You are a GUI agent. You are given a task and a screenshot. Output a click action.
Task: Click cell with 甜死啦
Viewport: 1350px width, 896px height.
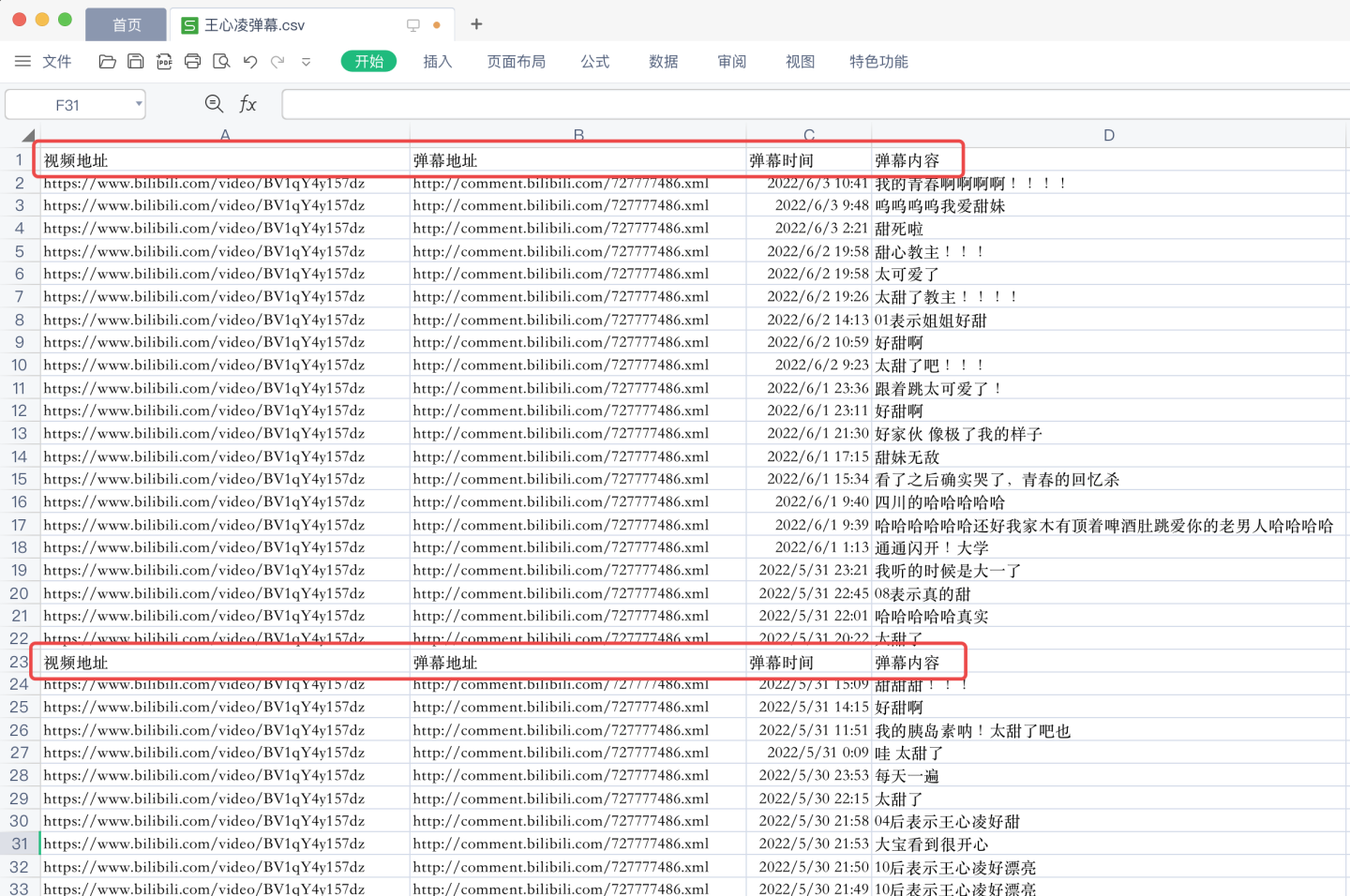[1109, 229]
